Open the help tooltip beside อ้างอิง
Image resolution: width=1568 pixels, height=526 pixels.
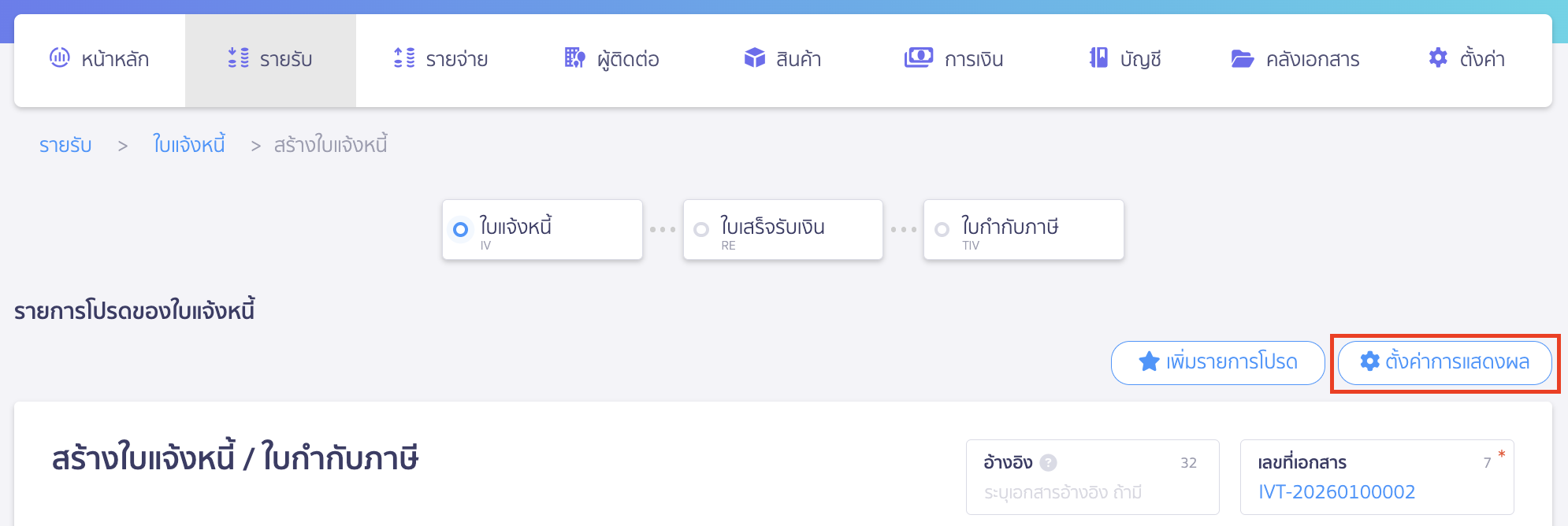1049,462
